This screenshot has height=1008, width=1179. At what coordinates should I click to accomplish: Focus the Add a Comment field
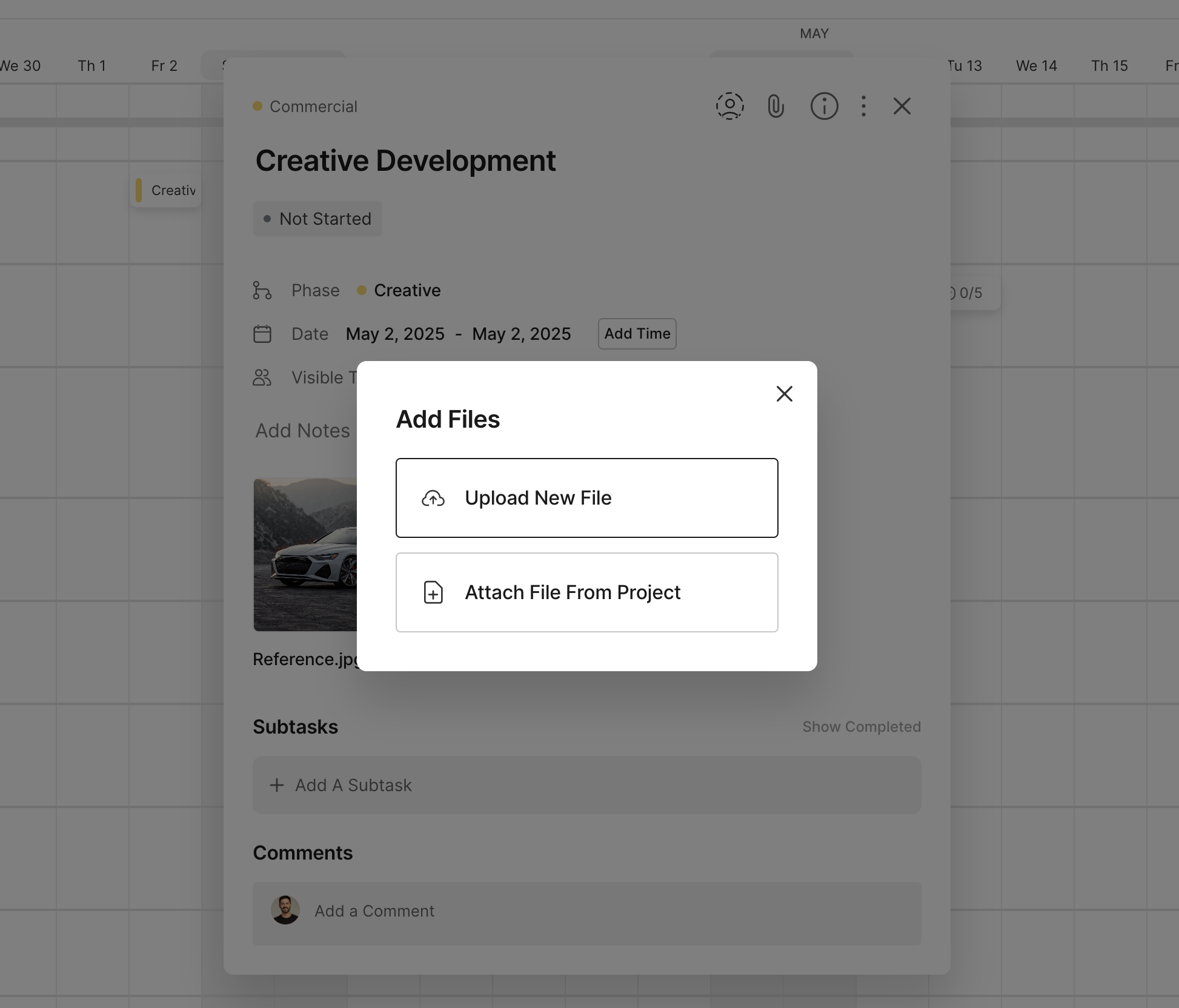click(586, 911)
